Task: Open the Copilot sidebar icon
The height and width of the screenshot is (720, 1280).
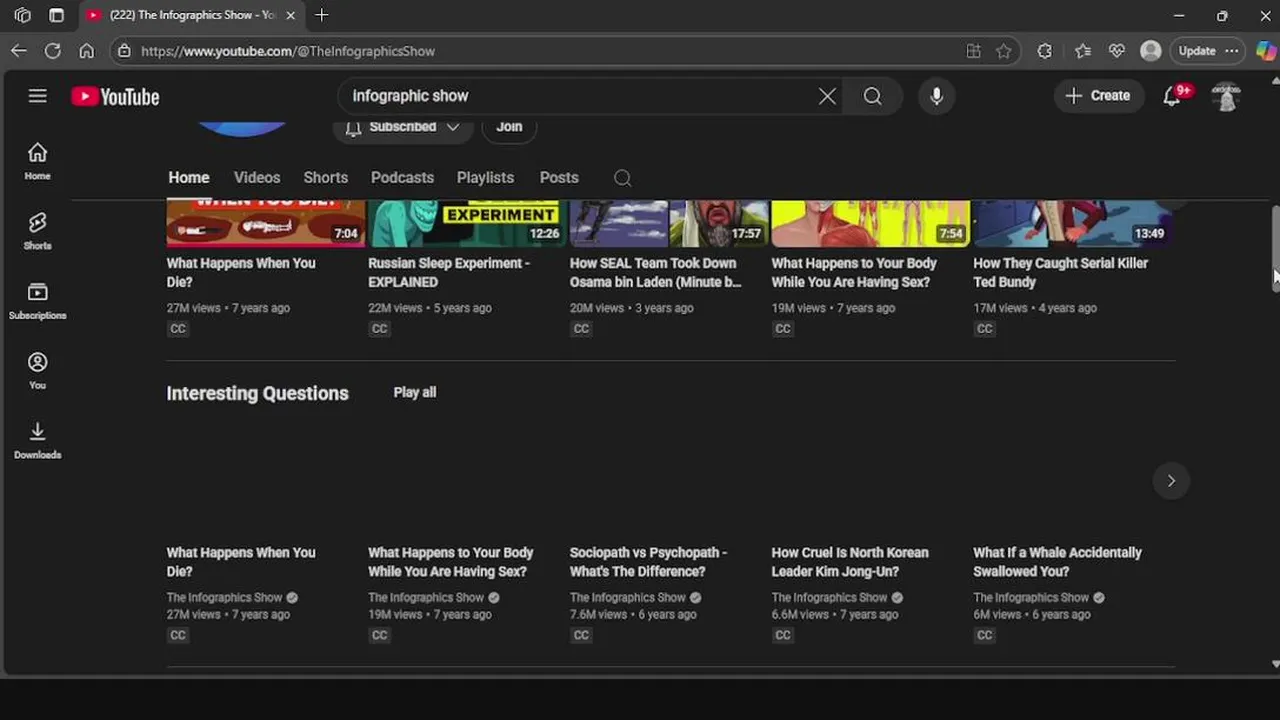Action: tap(1266, 51)
